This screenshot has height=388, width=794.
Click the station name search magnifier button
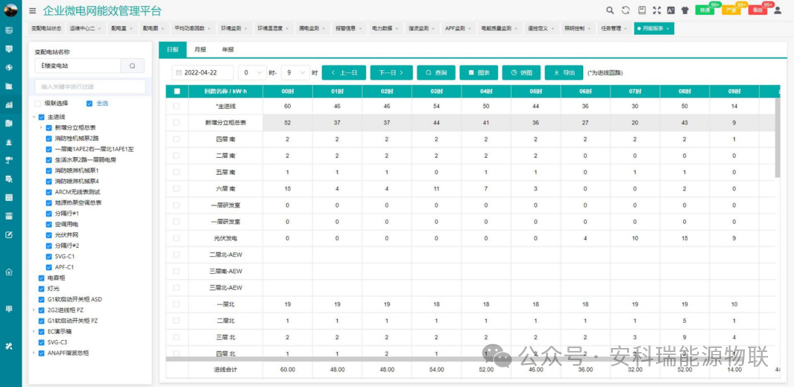tap(132, 66)
